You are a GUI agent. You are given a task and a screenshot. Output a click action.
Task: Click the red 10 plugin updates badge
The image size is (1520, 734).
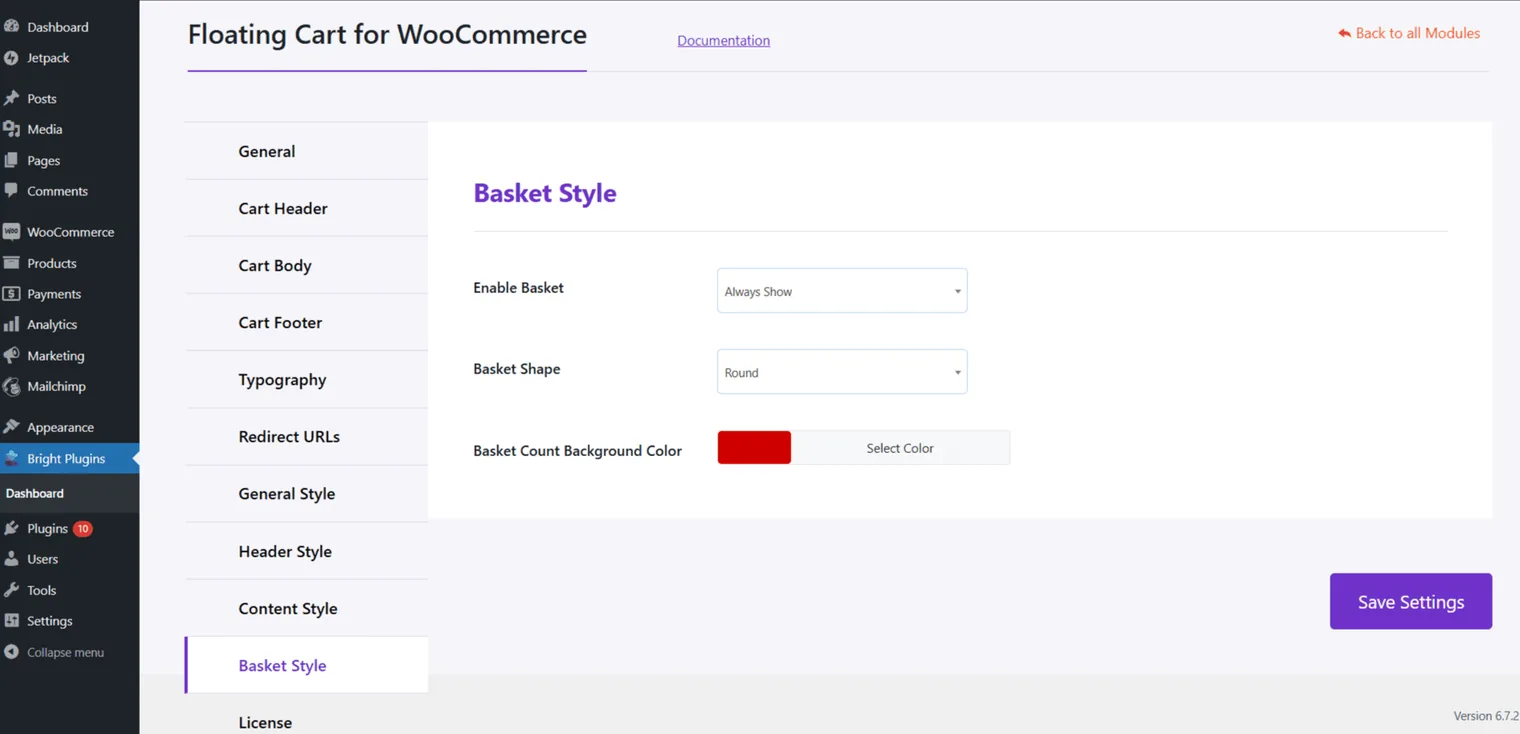click(83, 529)
